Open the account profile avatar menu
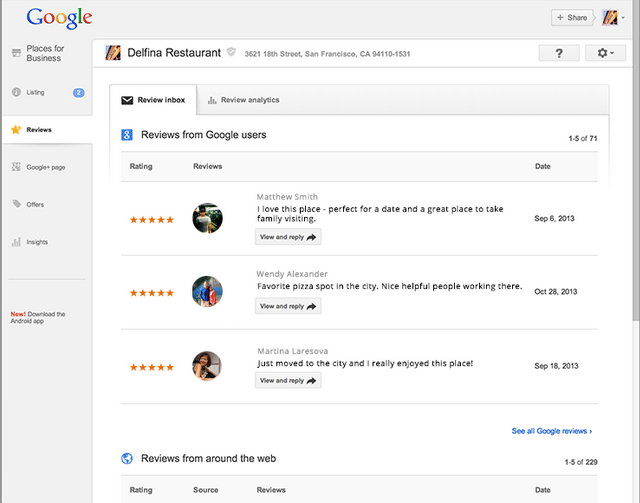The height and width of the screenshot is (503, 640). point(612,18)
